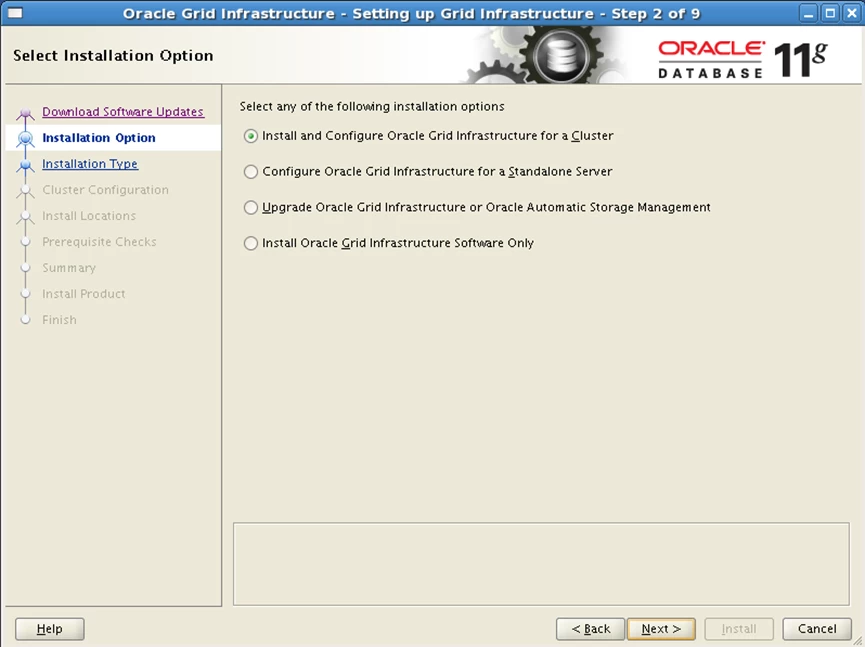The image size is (865, 647).
Task: Minimize the installer window
Action: coord(809,13)
